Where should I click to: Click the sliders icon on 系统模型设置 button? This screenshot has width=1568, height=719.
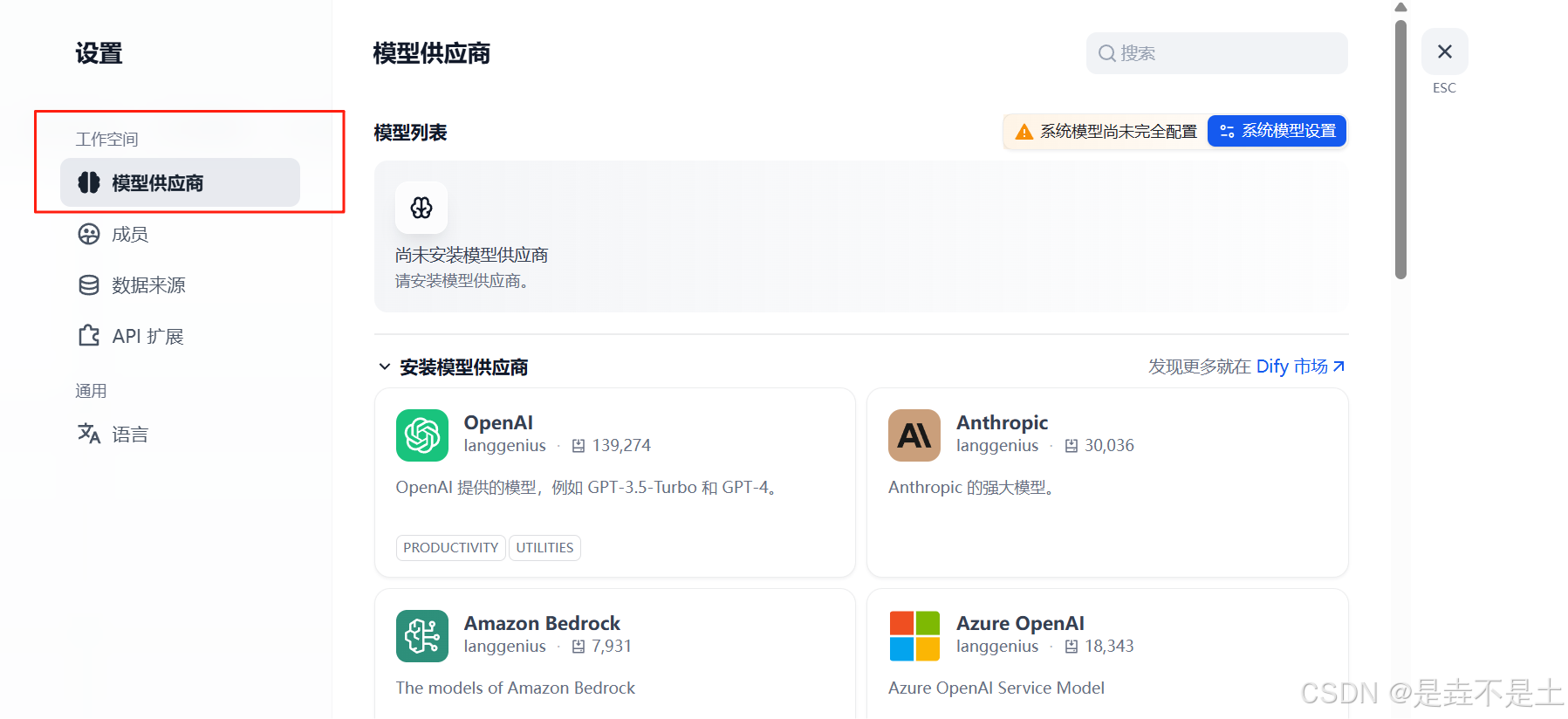tap(1227, 131)
